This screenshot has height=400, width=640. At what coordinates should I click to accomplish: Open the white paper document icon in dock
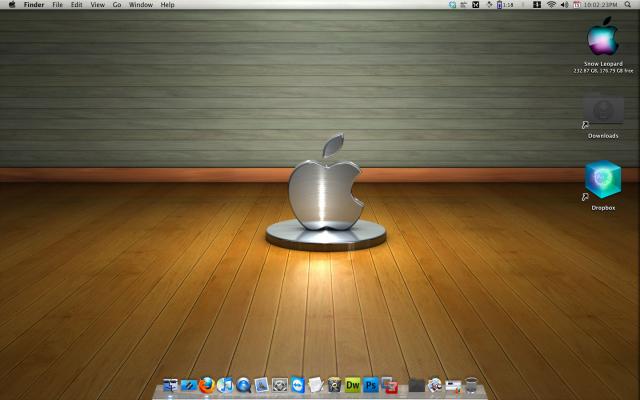316,385
